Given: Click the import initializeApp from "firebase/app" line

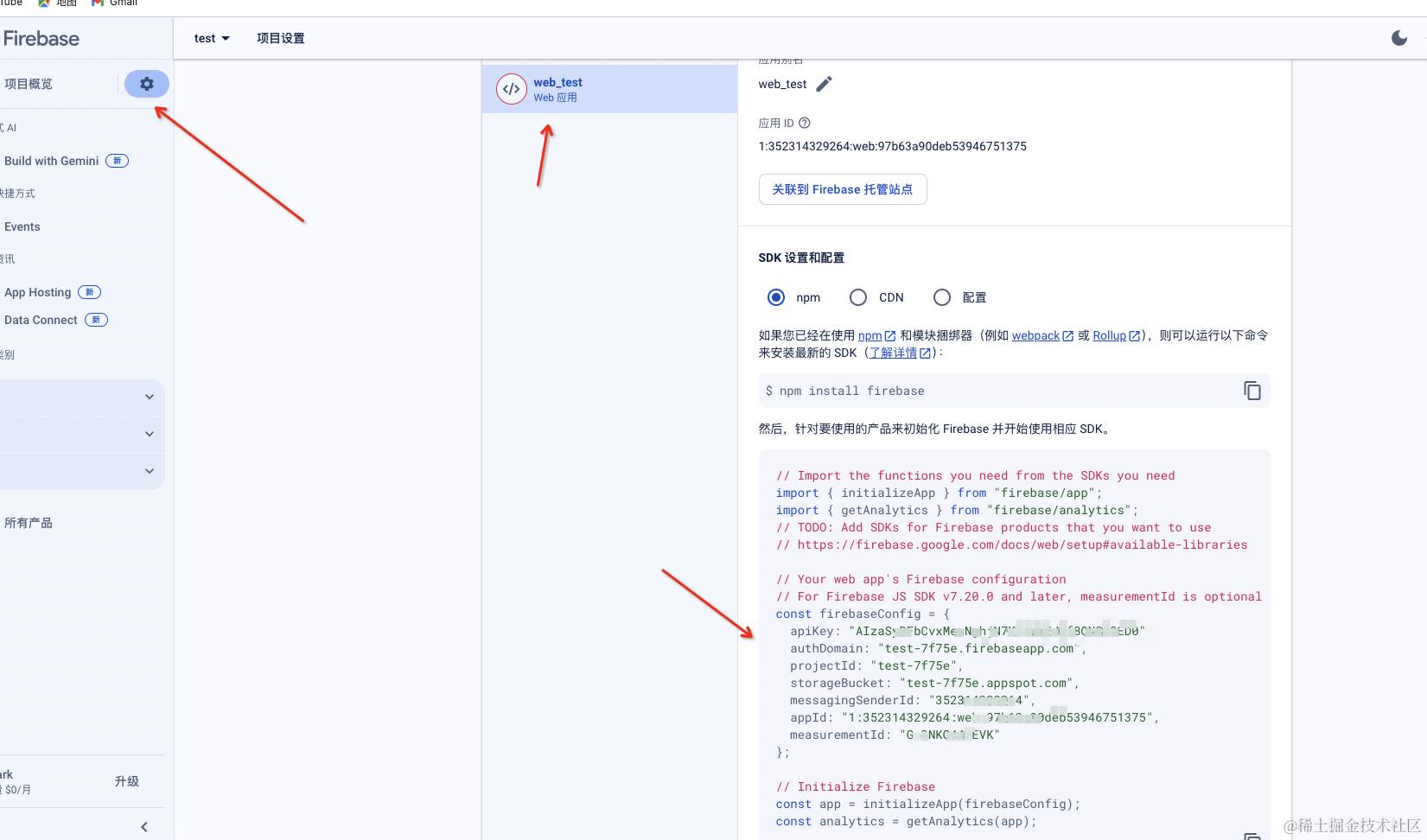Looking at the screenshot, I should coord(939,493).
